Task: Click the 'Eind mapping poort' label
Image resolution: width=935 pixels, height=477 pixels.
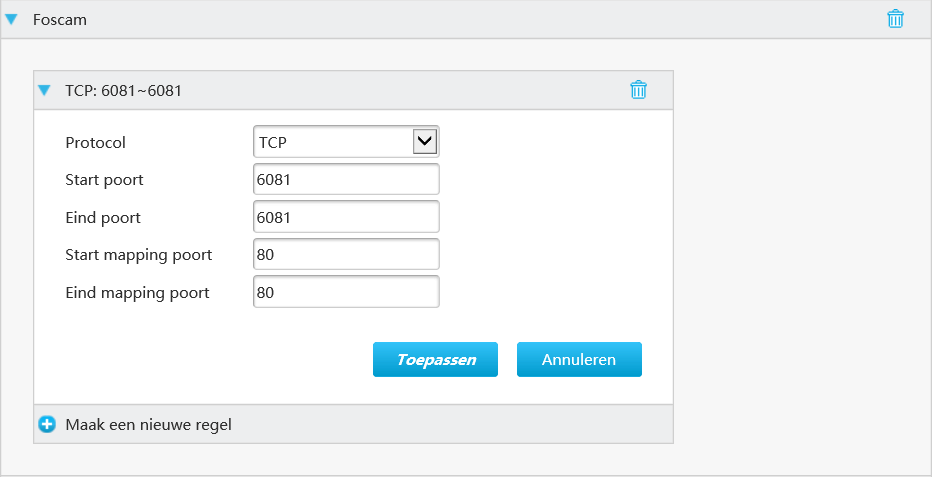Action: 137,292
